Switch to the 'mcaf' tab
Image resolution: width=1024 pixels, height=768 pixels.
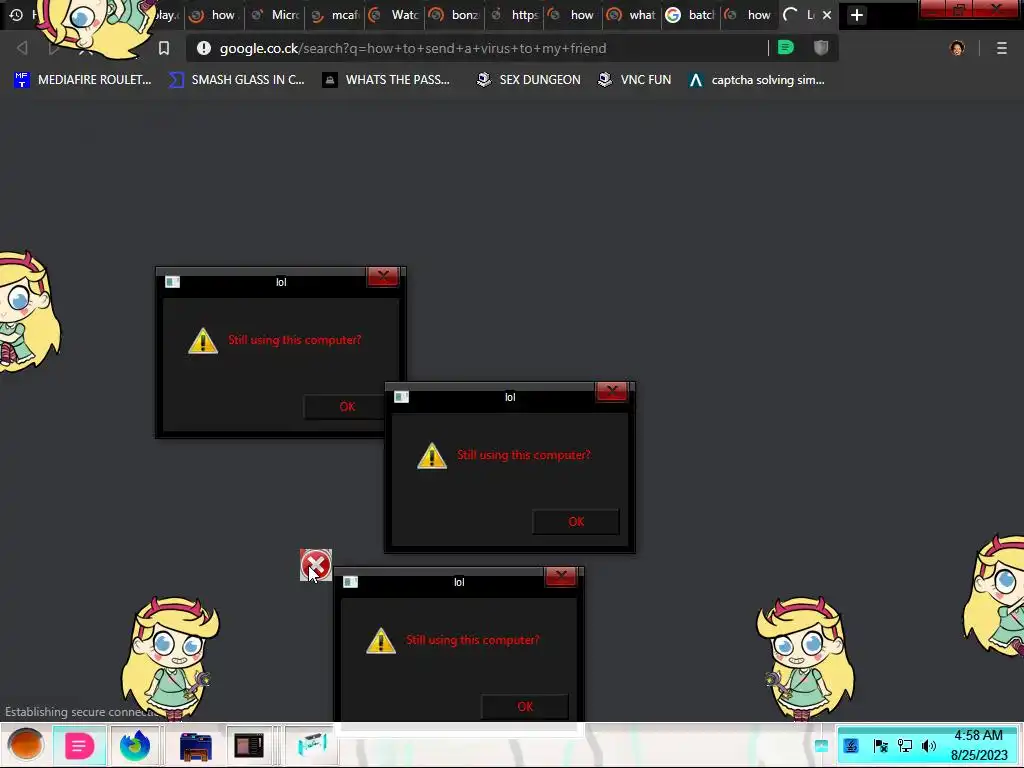point(335,14)
